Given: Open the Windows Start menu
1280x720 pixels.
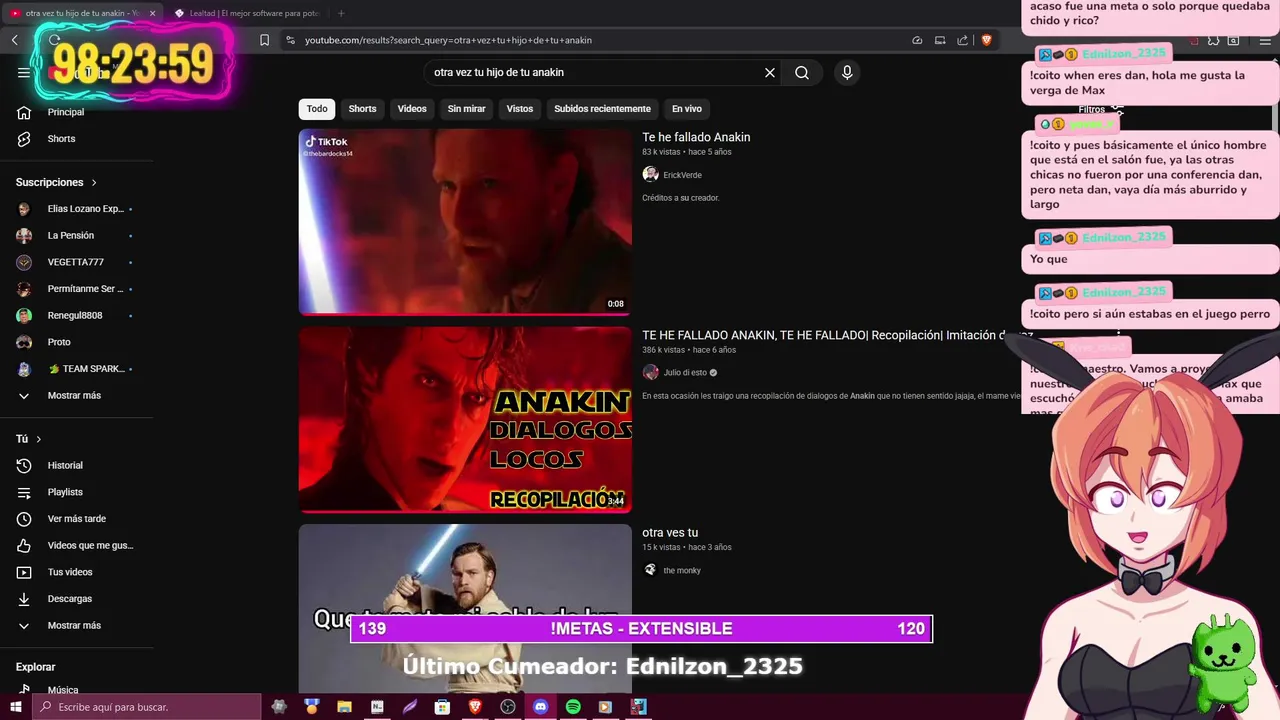Looking at the screenshot, I should click(15, 707).
